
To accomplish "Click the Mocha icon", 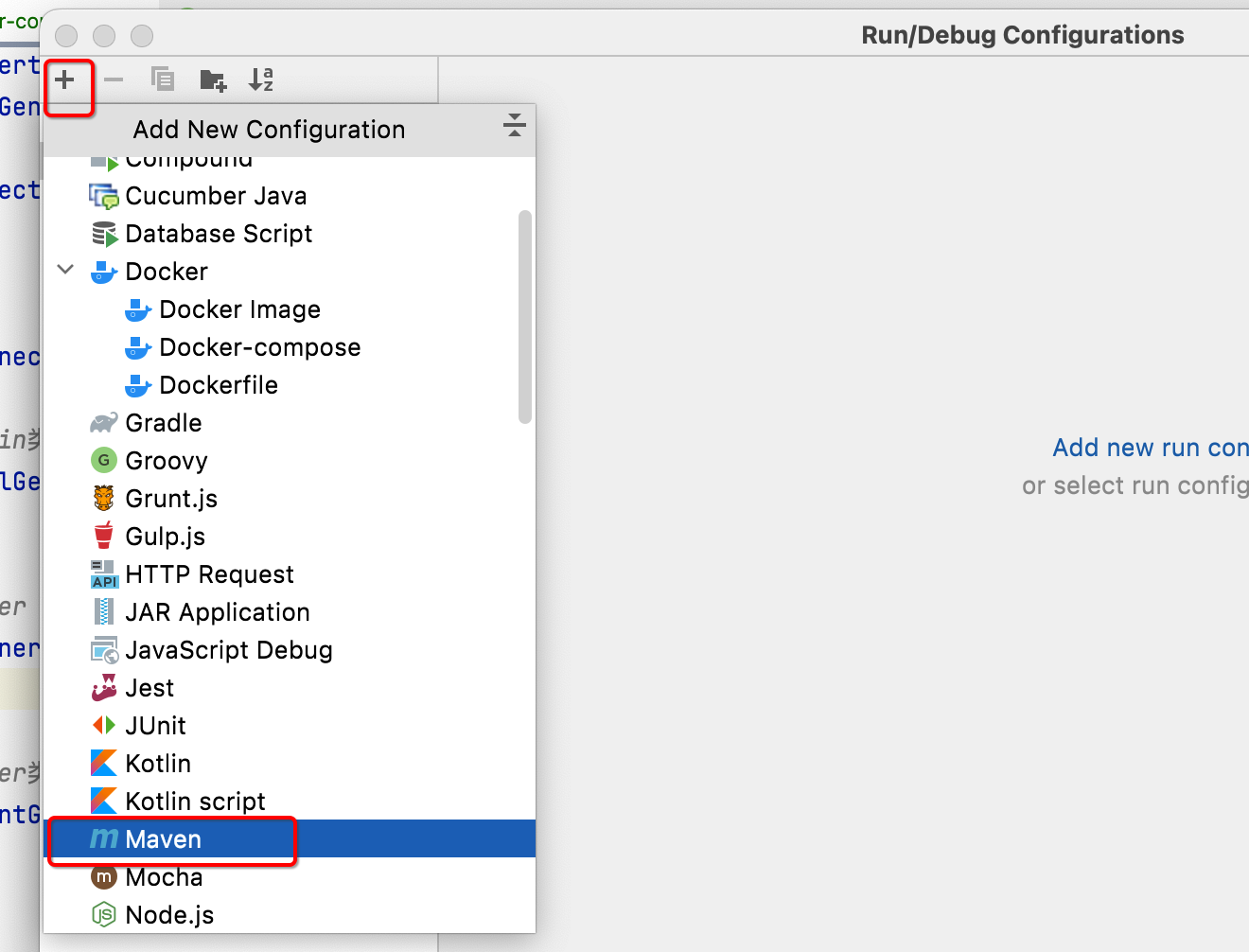I will (x=104, y=876).
